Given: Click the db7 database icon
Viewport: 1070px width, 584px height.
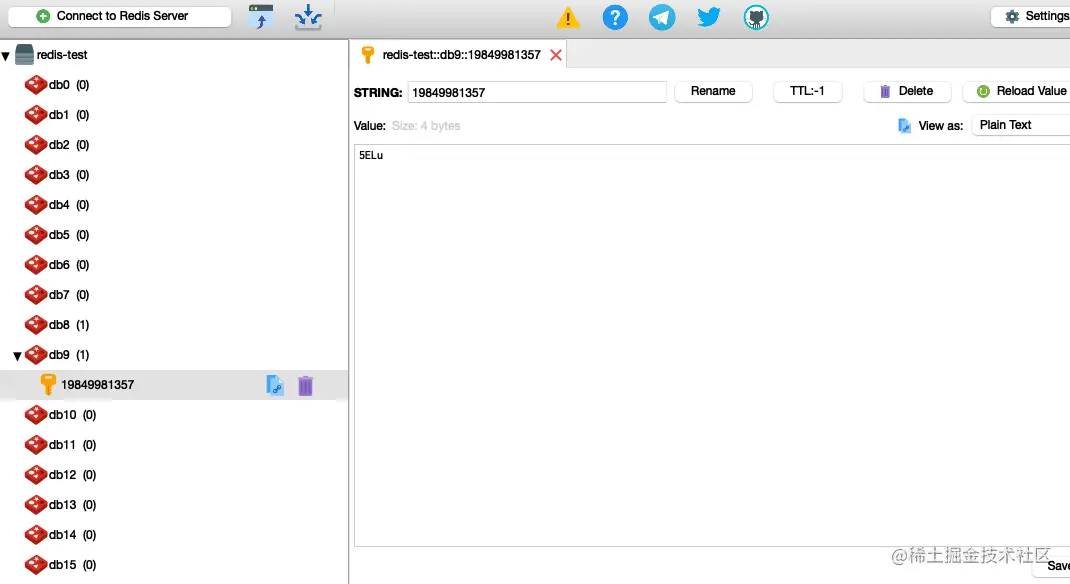Looking at the screenshot, I should tap(35, 295).
